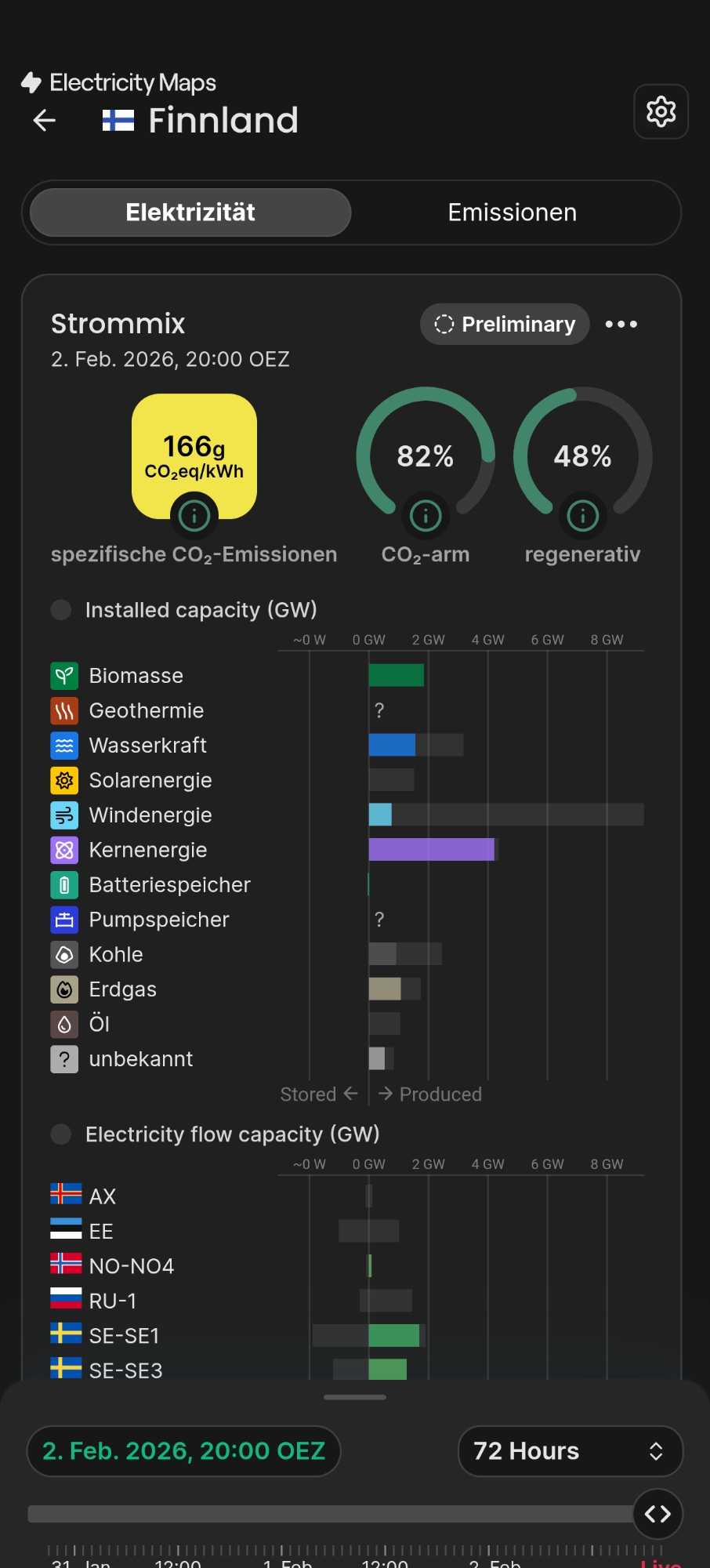Click the Windenergie icon
Image resolution: width=710 pixels, height=1568 pixels.
pos(64,815)
